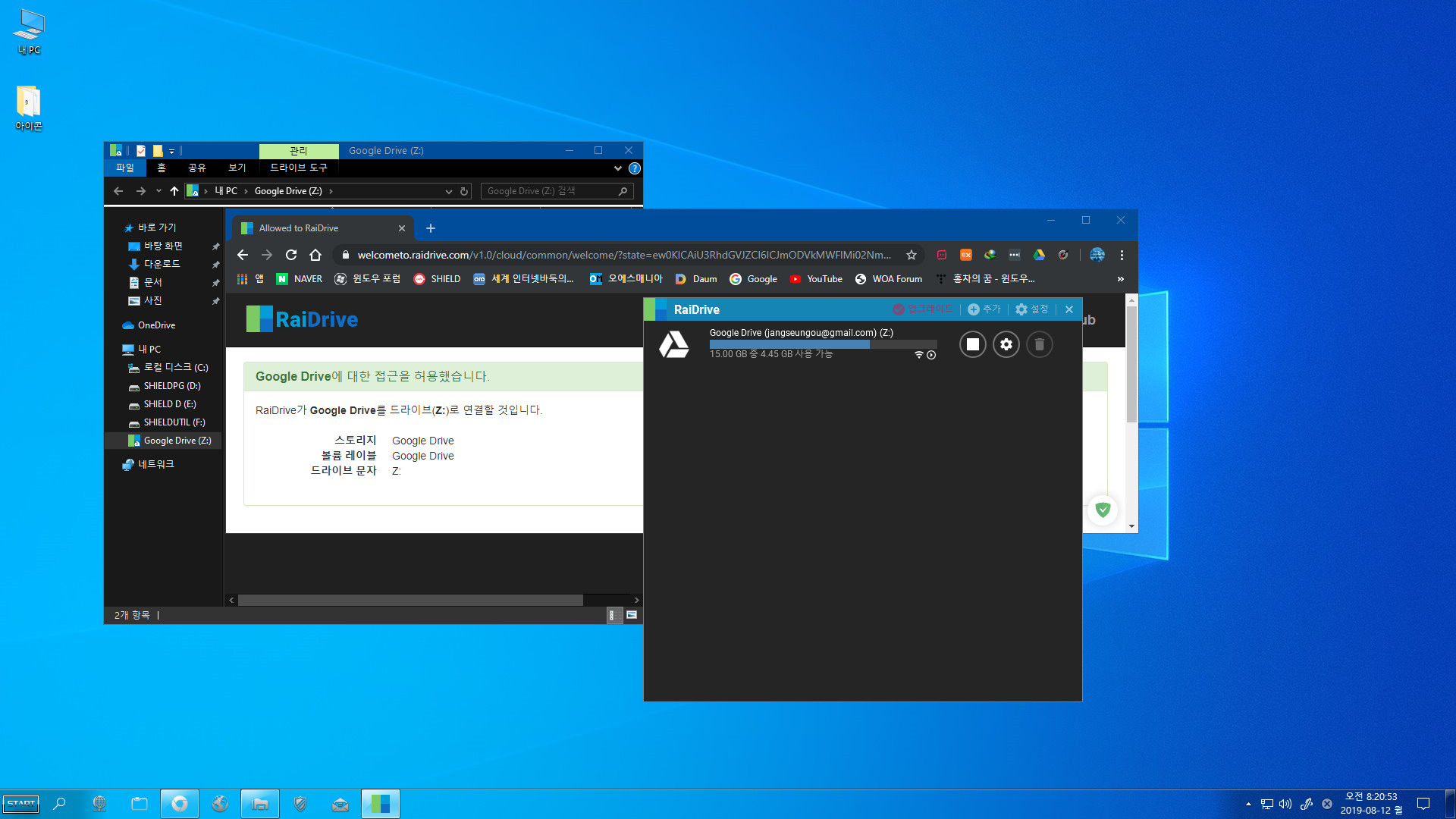Go back in Chrome browser
Viewport: 1456px width, 819px height.
point(242,255)
